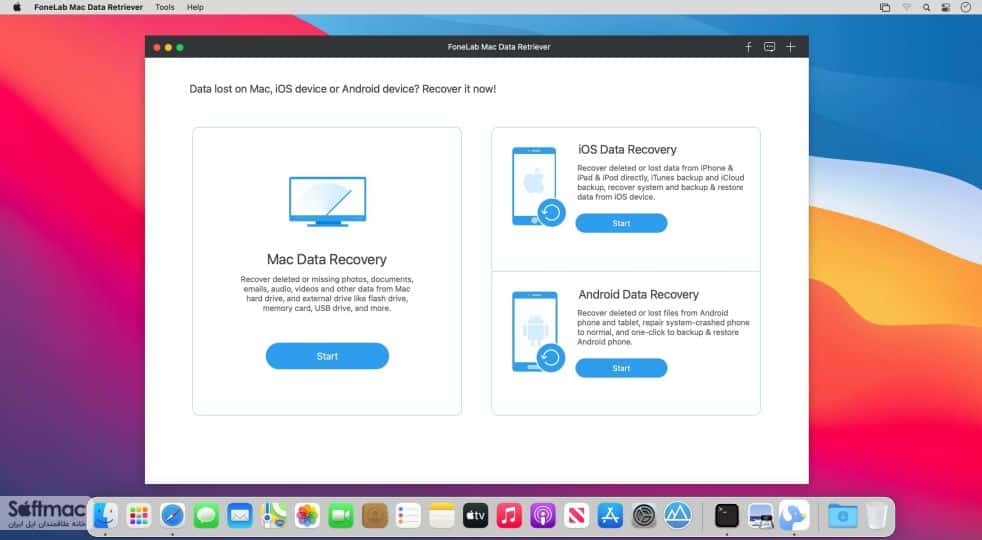Start Mac Data Recovery
The height and width of the screenshot is (540, 982).
[x=327, y=356]
